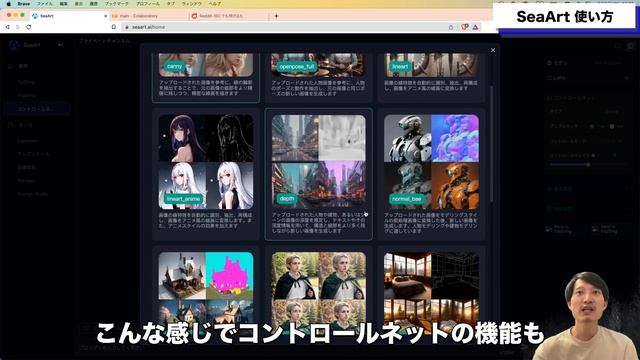Go back in browser history
The height and width of the screenshot is (360, 640).
coord(7,27)
